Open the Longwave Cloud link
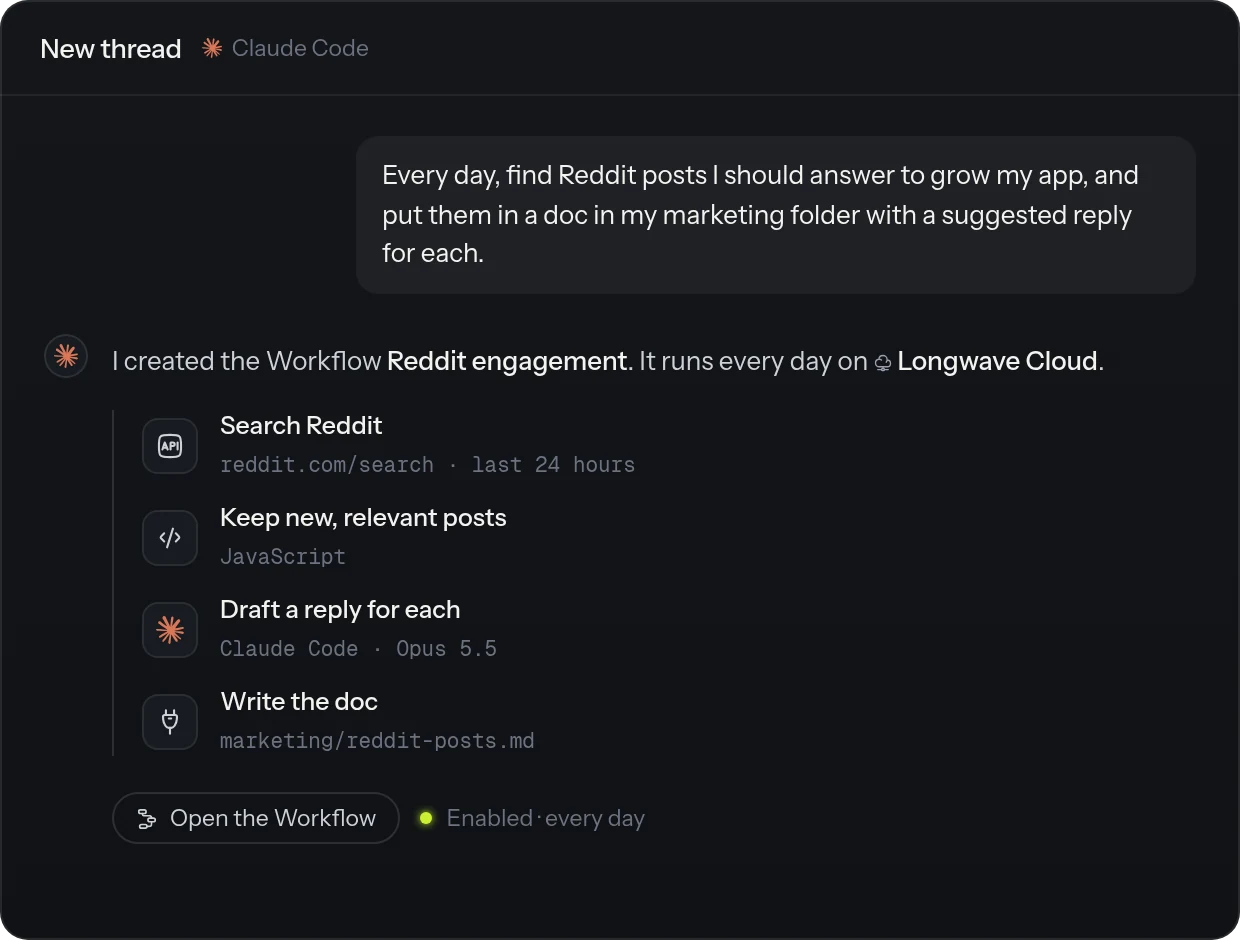Image resolution: width=1240 pixels, height=940 pixels. tap(997, 361)
